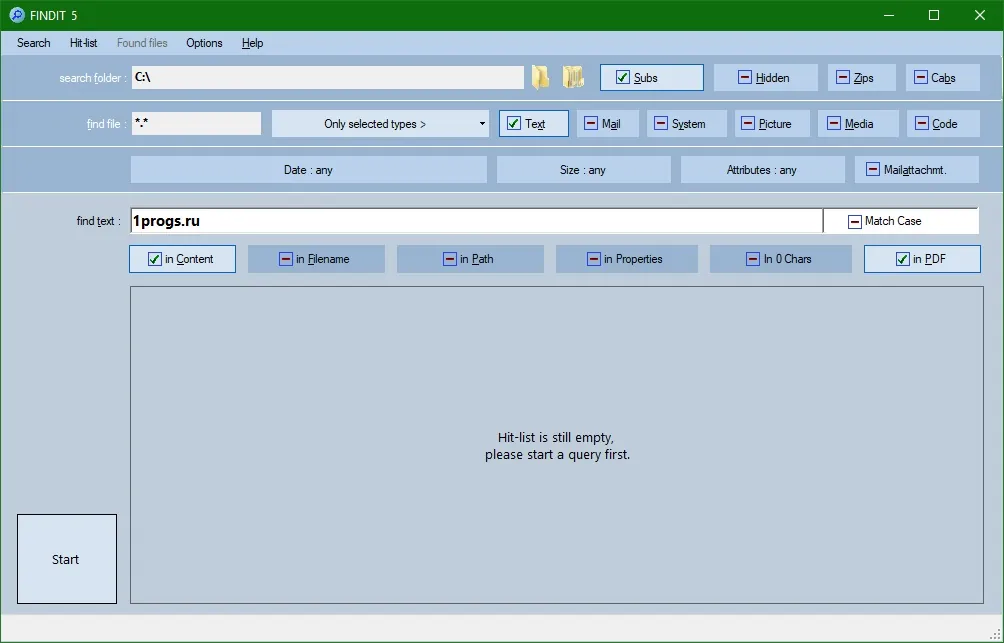
Task: Enable the Code file type
Action: [x=943, y=124]
